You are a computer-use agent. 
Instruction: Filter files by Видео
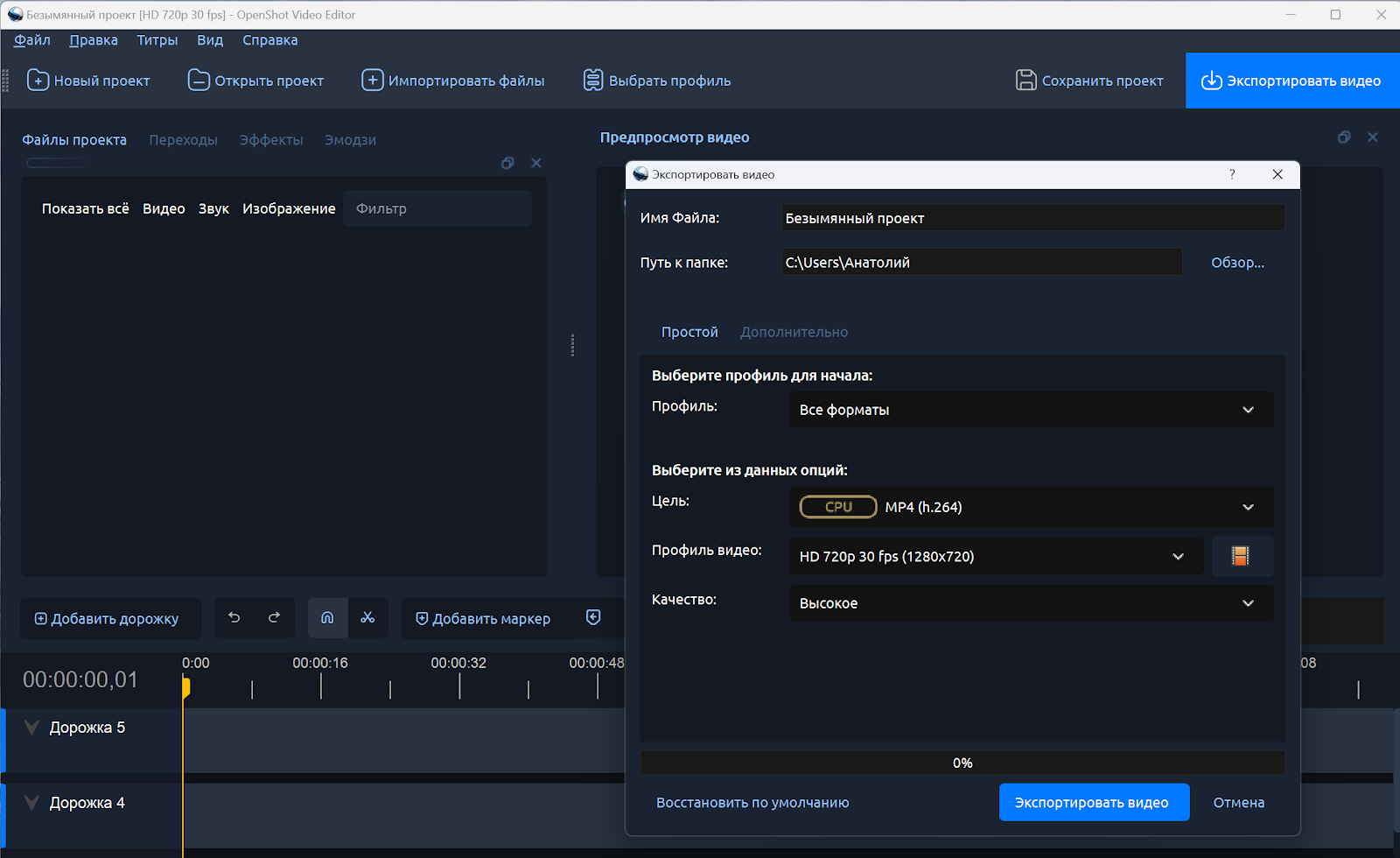[164, 208]
